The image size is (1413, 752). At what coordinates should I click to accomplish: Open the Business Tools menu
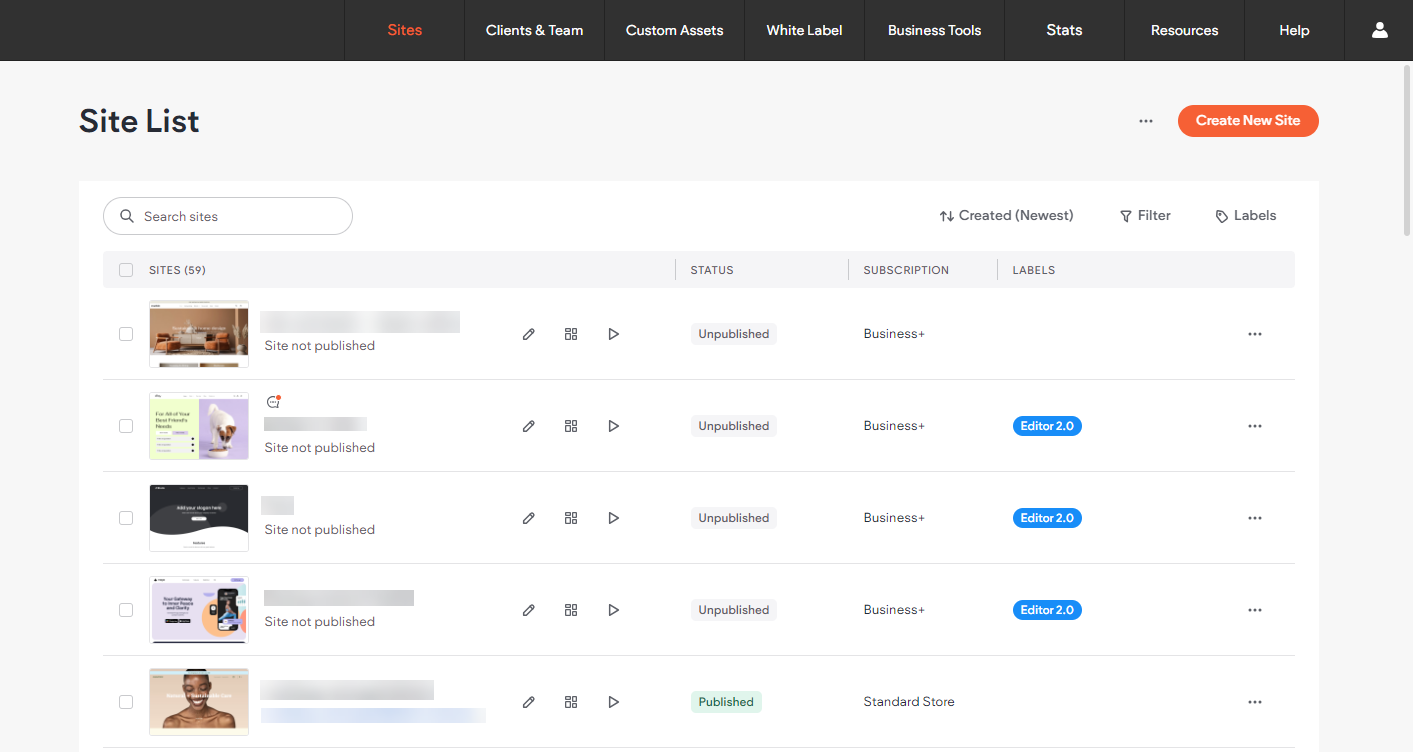[934, 30]
